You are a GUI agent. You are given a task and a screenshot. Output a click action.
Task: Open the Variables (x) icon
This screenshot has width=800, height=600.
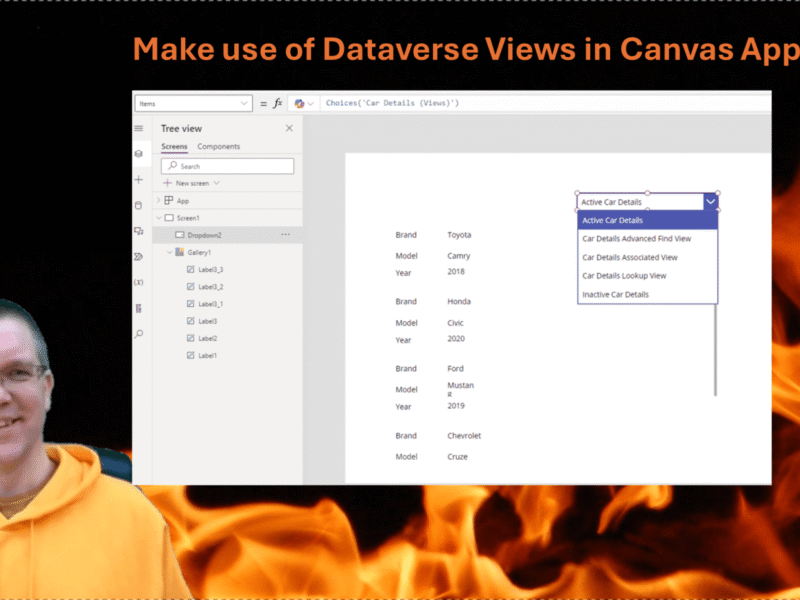pyautogui.click(x=139, y=282)
